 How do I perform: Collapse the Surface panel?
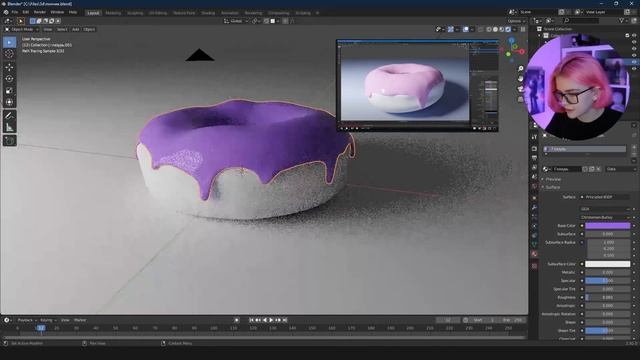click(552, 187)
